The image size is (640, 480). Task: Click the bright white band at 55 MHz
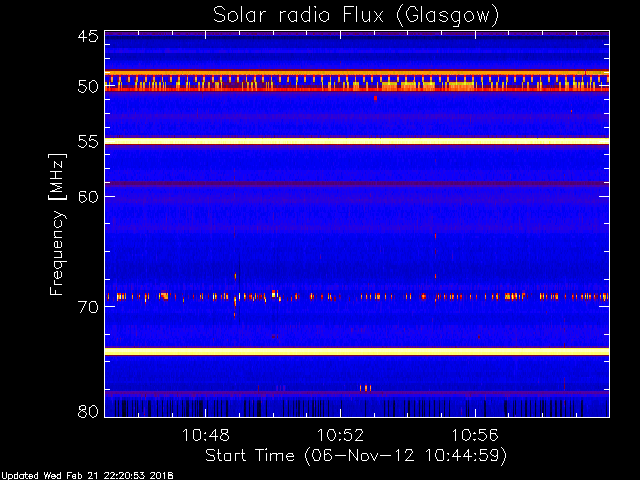coord(357,141)
